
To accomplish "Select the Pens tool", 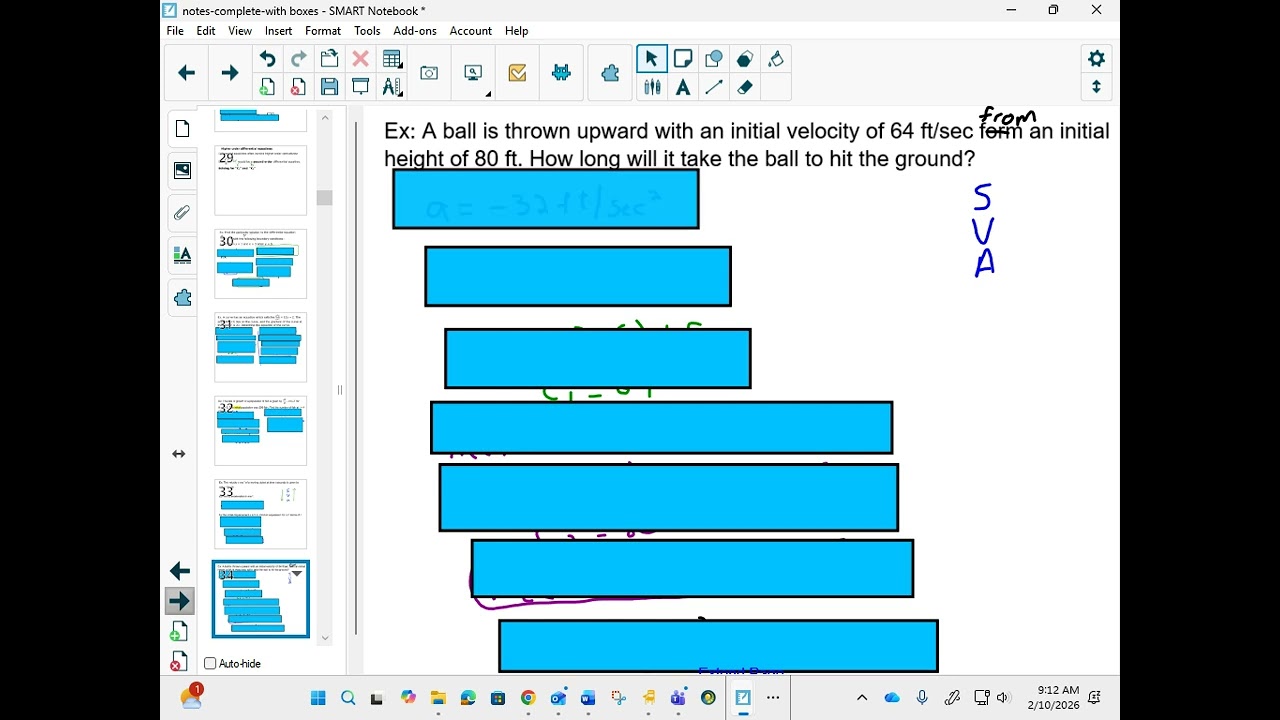I will pyautogui.click(x=652, y=87).
